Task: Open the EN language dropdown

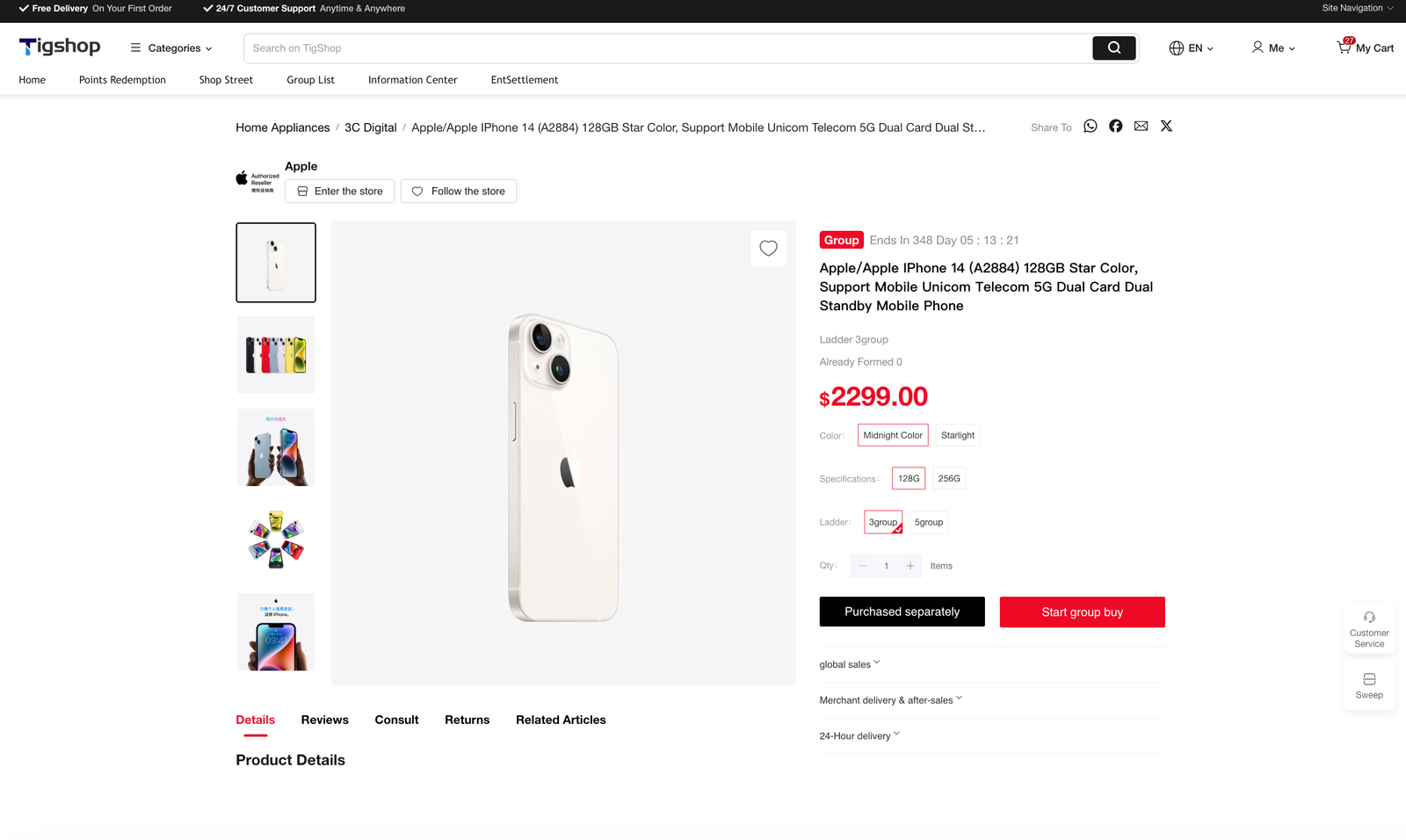Action: 1191,48
